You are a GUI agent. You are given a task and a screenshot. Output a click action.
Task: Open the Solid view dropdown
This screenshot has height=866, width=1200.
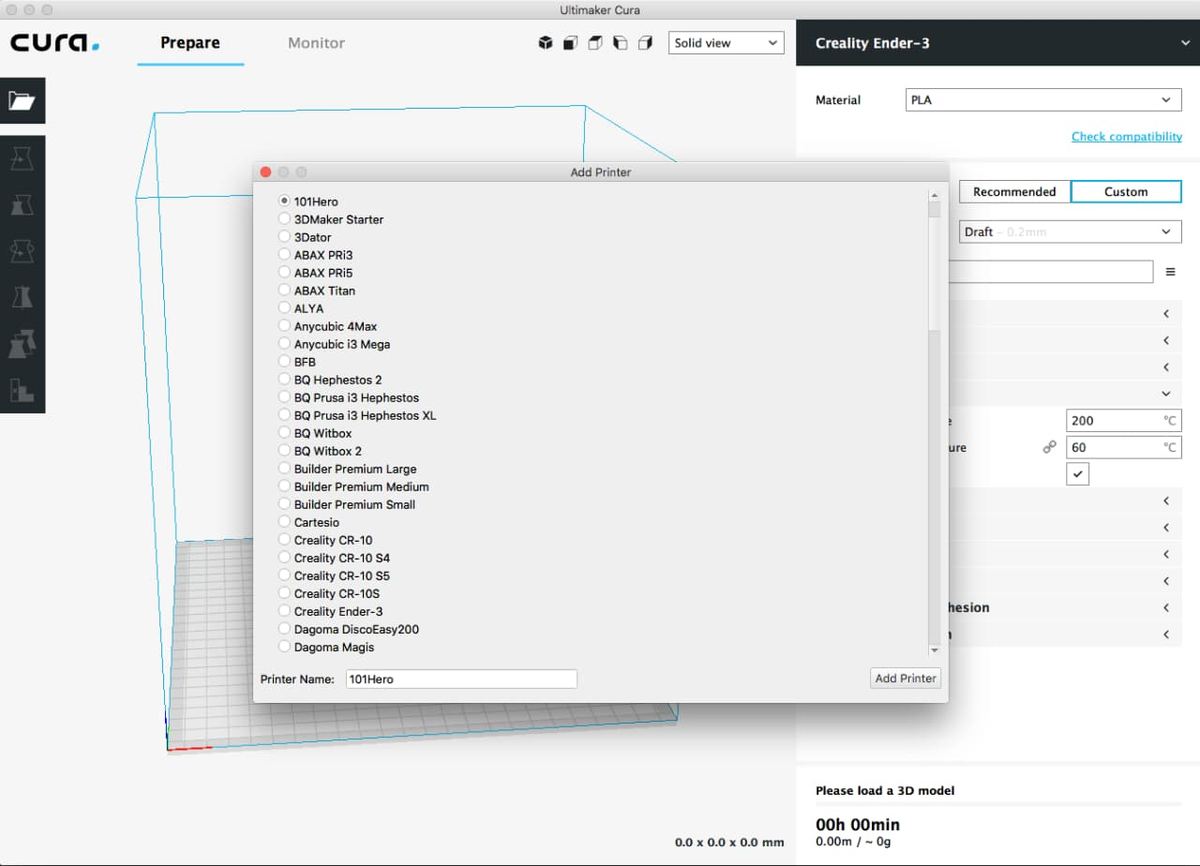(726, 43)
